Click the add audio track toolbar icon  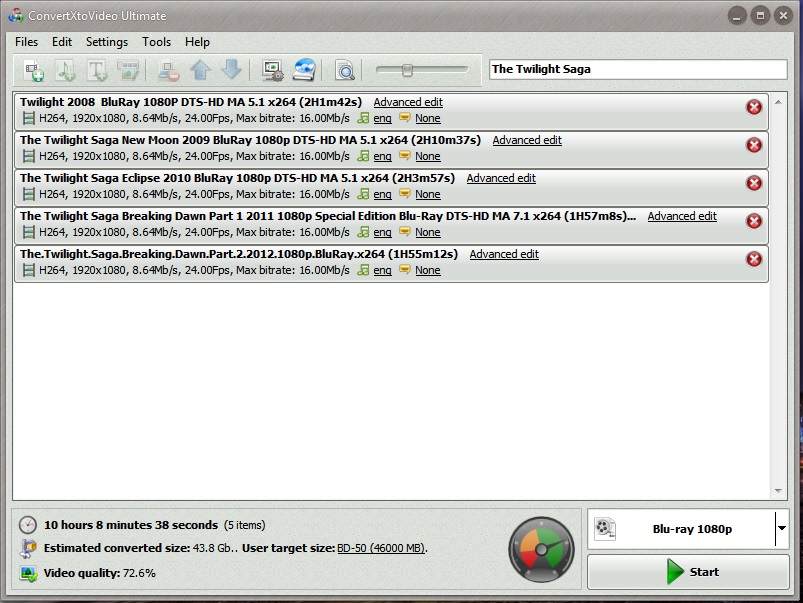(66, 70)
